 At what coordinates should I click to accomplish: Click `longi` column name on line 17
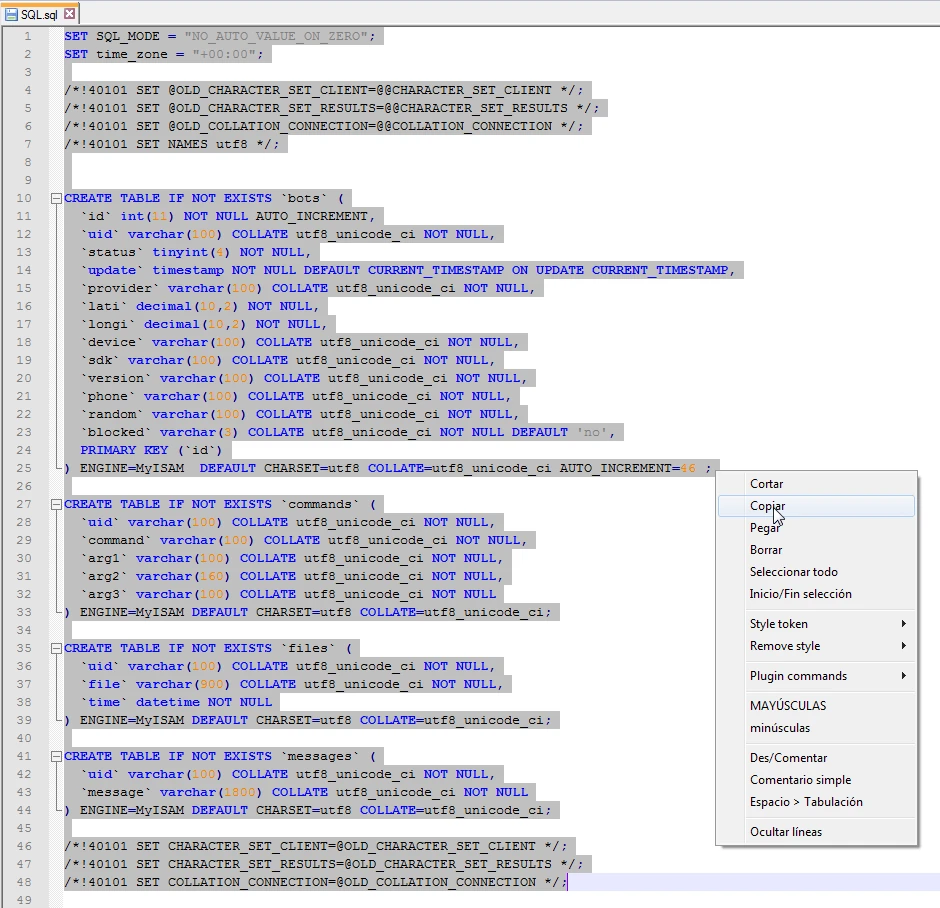click(x=108, y=324)
